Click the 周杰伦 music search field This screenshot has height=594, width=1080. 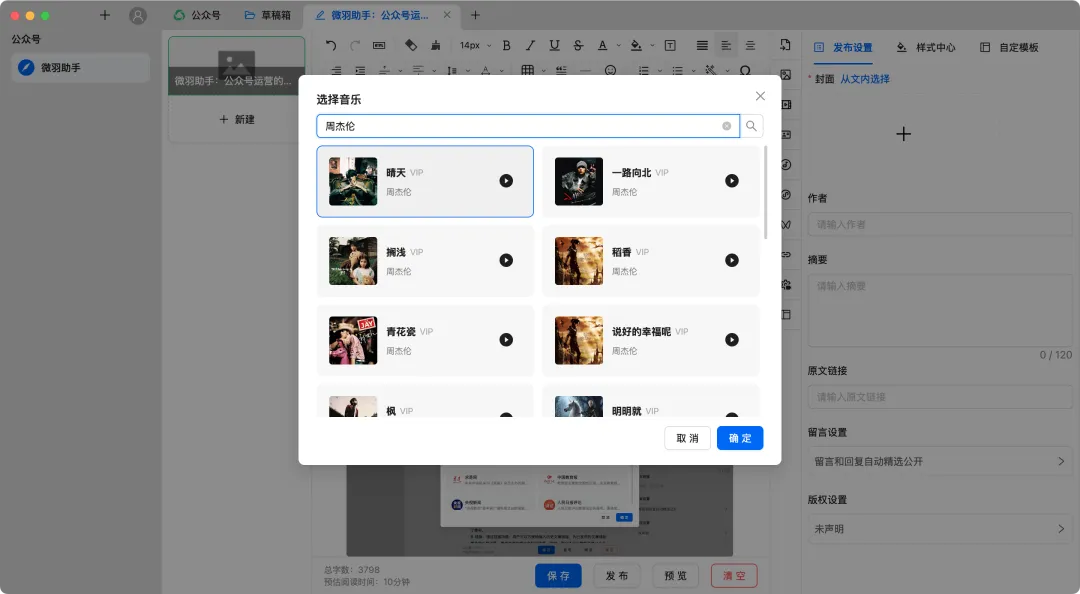click(x=528, y=126)
